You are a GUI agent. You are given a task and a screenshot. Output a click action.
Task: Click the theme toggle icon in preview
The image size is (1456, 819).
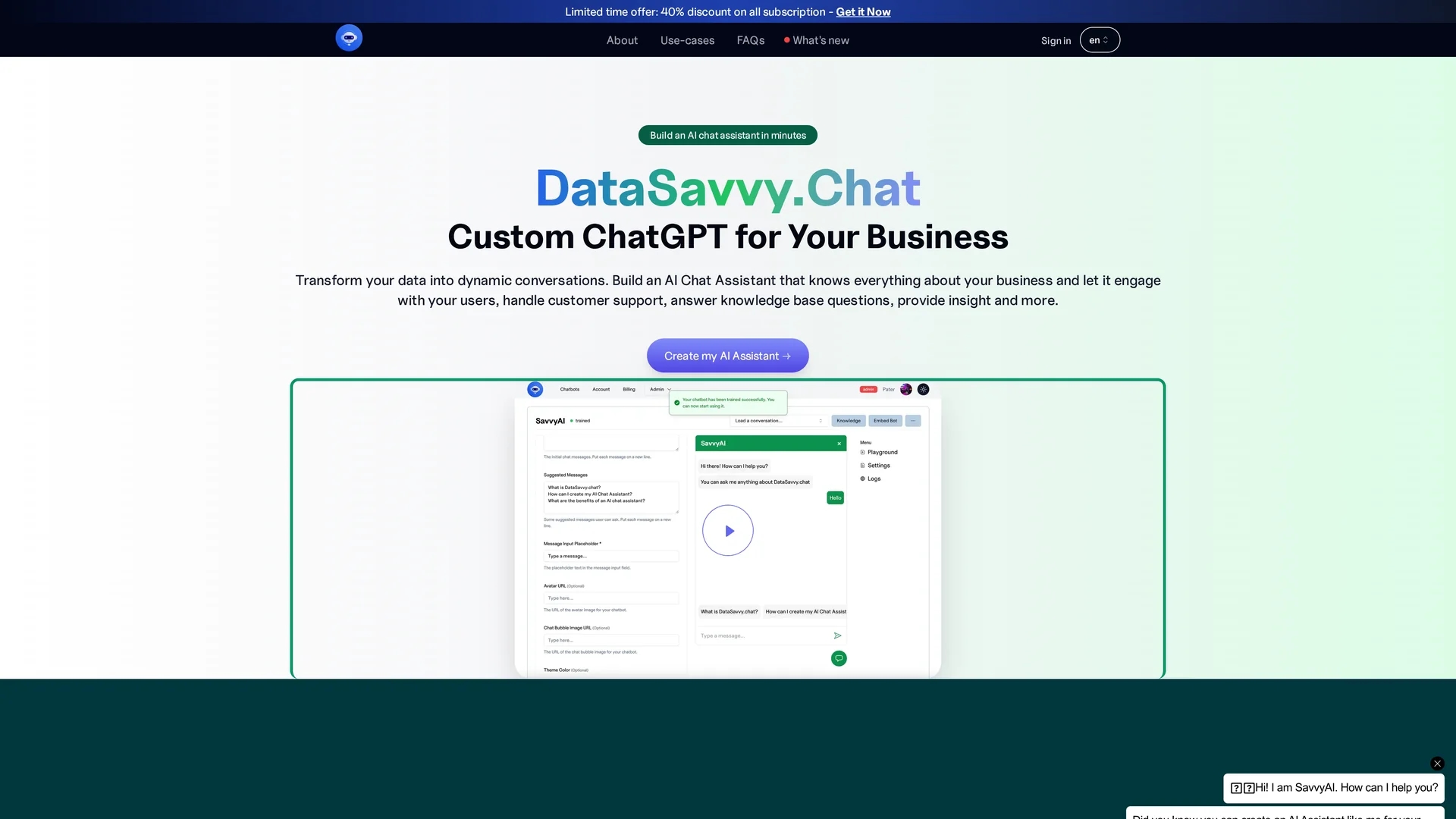pos(923,389)
